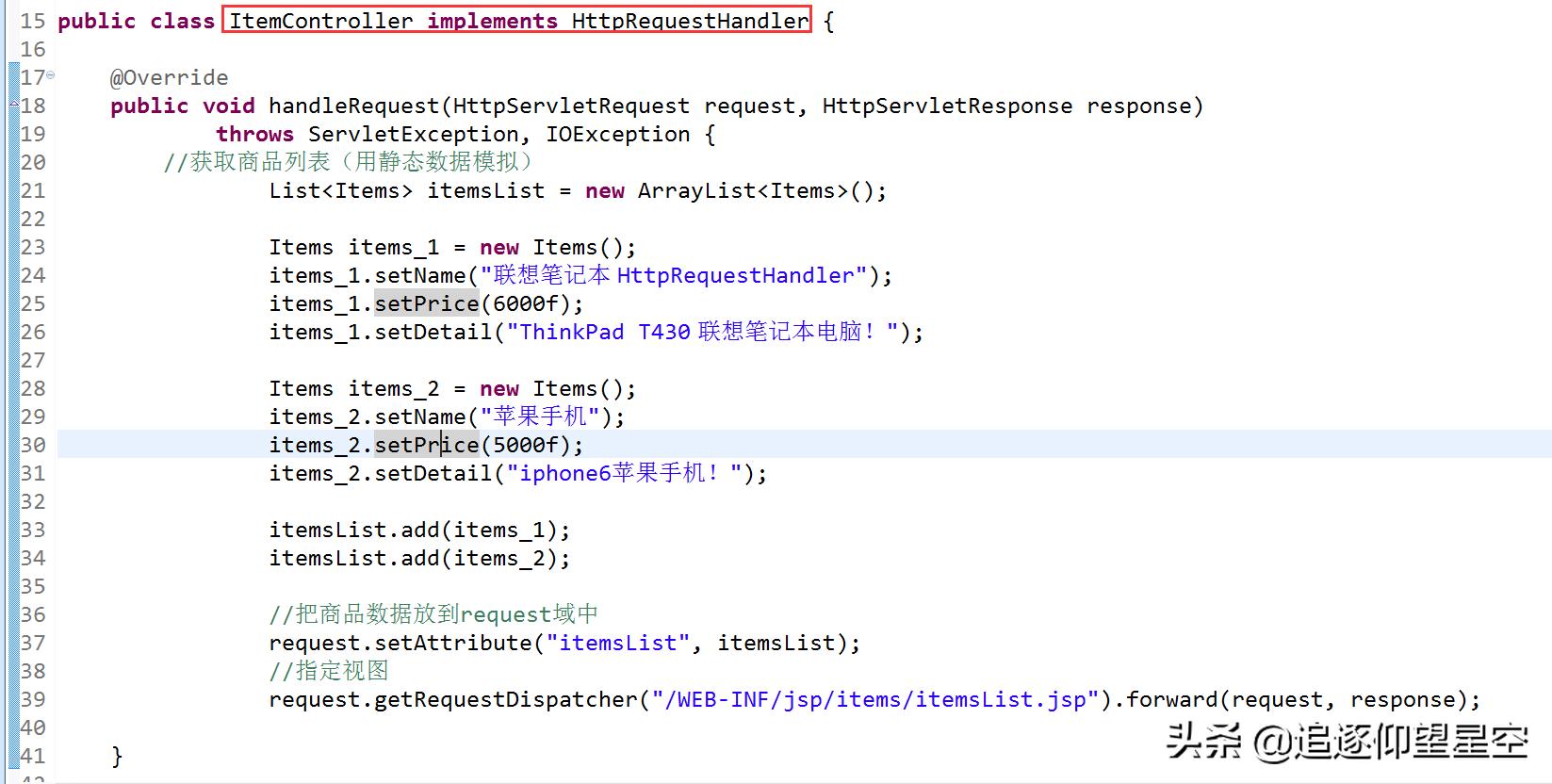Click the value 5000f on line 30
Viewport: 1552px width, 784px height.
point(526,445)
